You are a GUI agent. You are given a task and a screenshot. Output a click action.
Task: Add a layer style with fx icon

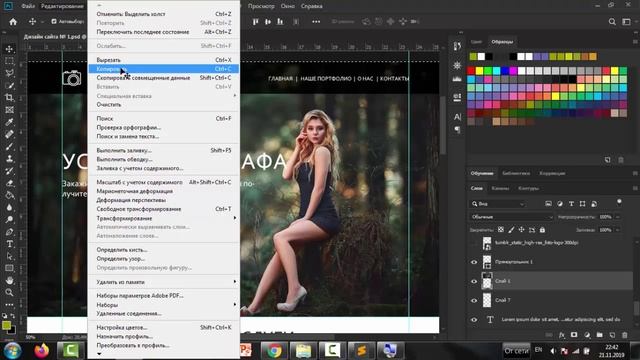pyautogui.click(x=562, y=335)
